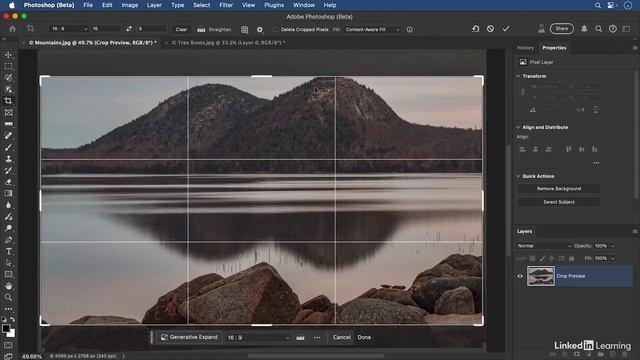This screenshot has height=360, width=640.
Task: Open the Layer menu
Action: (154, 5)
